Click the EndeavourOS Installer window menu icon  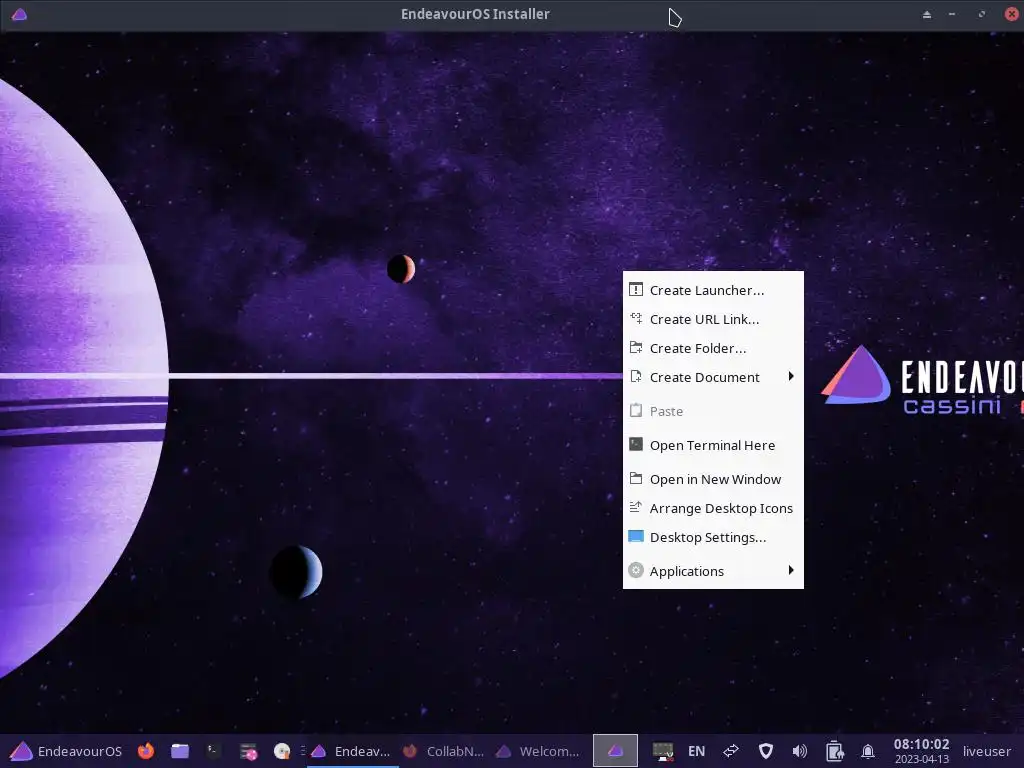point(19,14)
